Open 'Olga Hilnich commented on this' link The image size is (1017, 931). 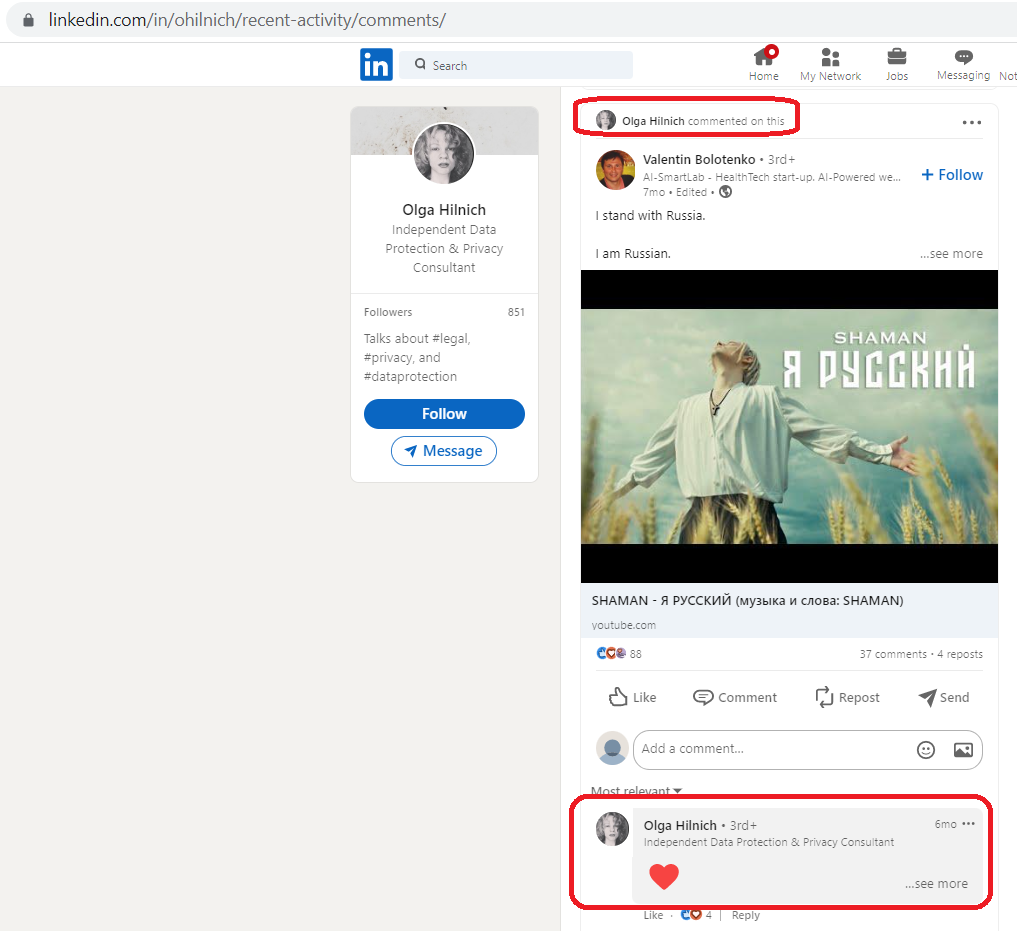point(703,121)
